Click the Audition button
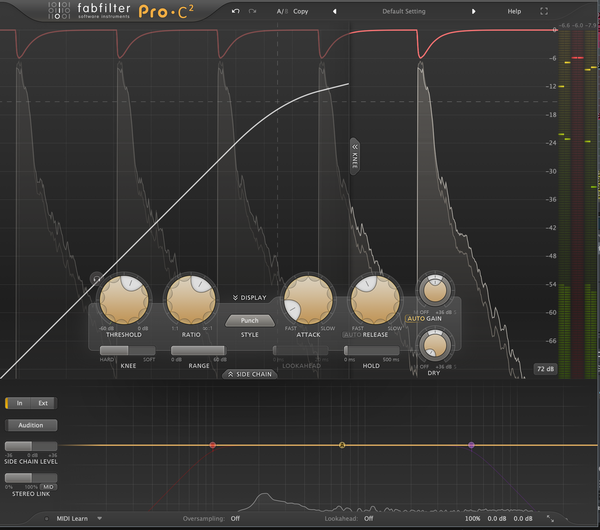This screenshot has height=530, width=600. (31, 425)
